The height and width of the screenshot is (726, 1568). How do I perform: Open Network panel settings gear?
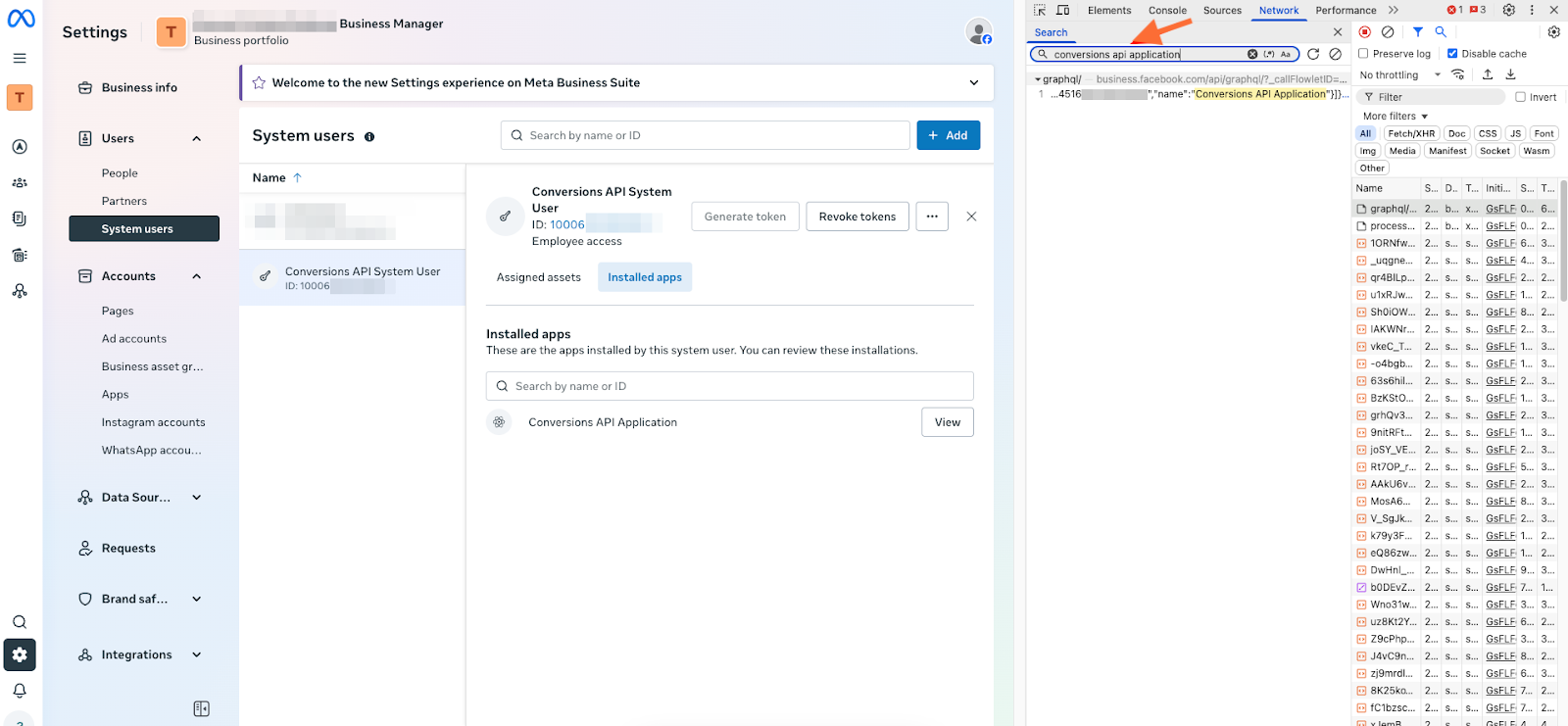pyautogui.click(x=1554, y=32)
